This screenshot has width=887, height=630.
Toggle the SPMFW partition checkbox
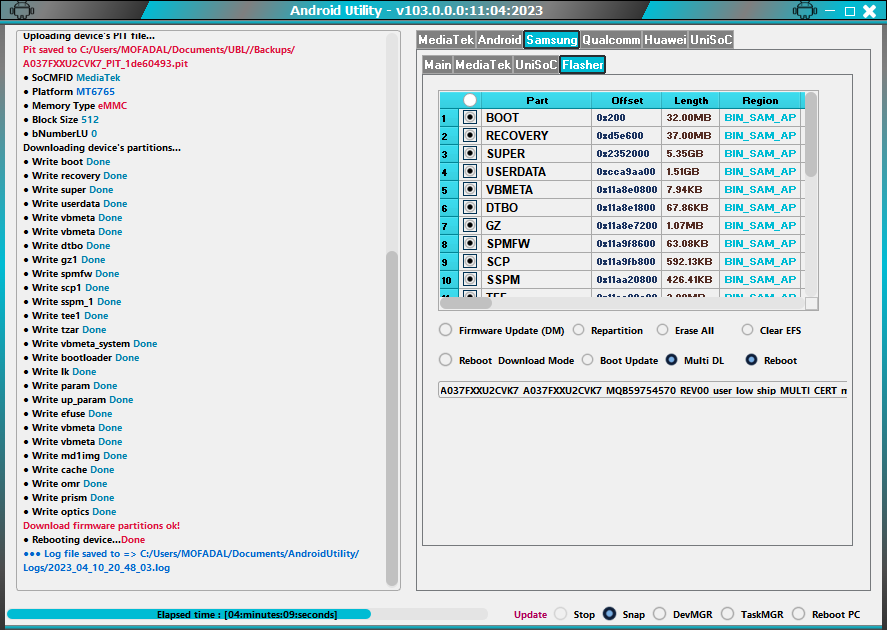(470, 243)
